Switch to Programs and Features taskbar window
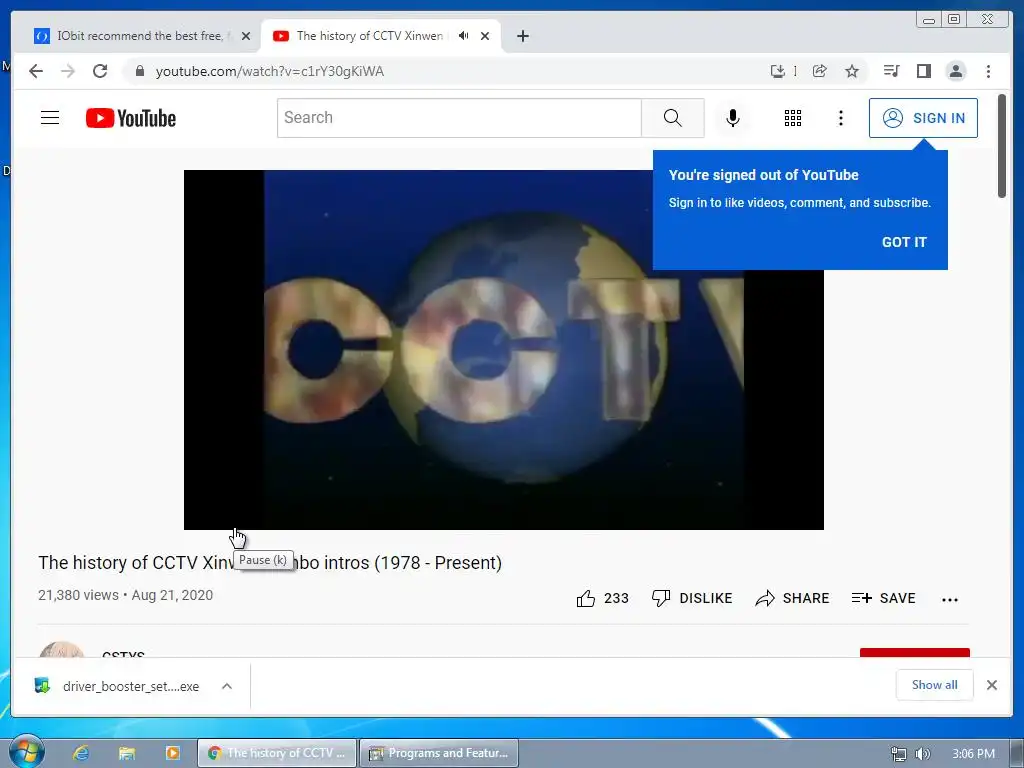The image size is (1024, 768). (440, 753)
